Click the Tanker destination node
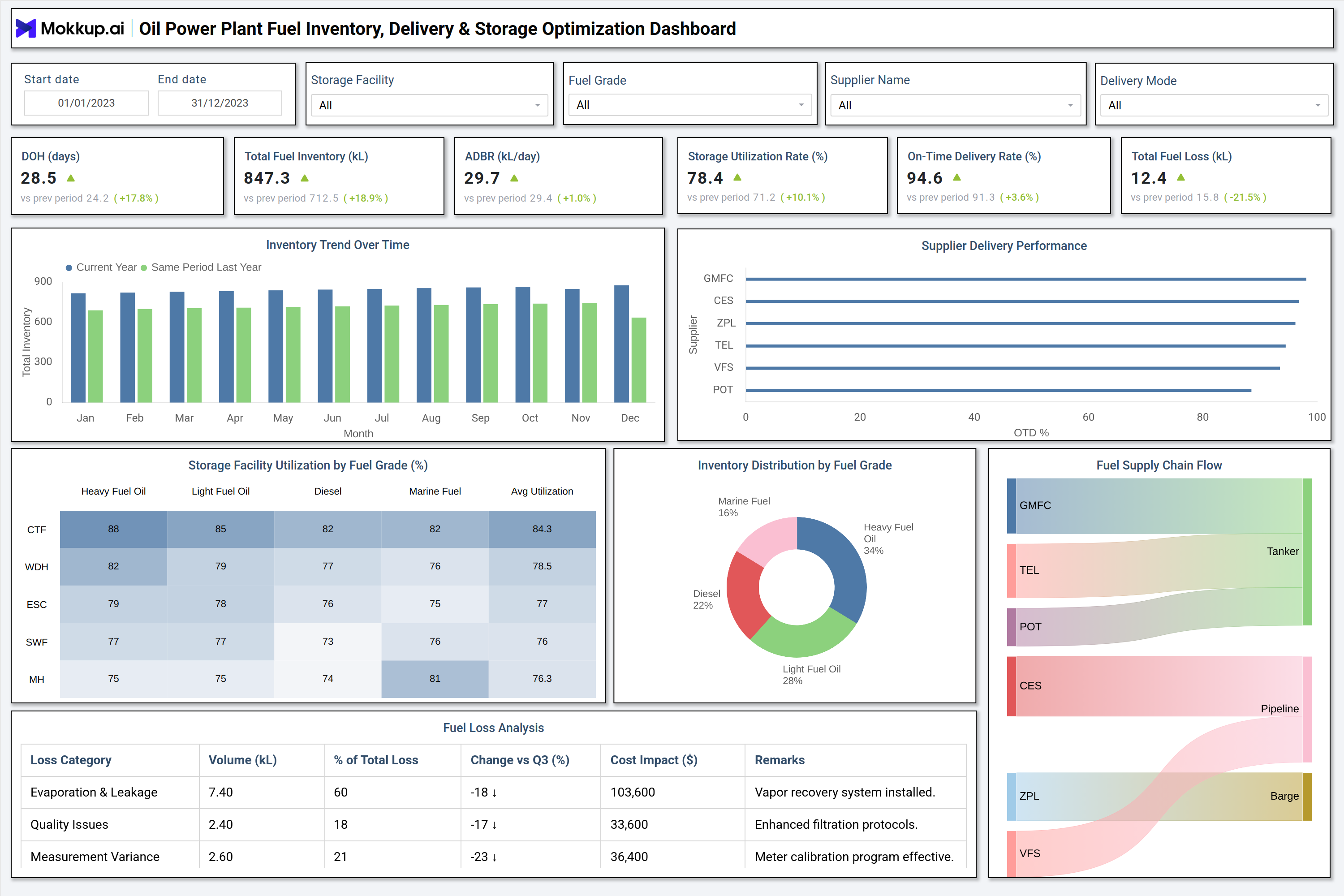This screenshot has width=1344, height=896. click(x=1307, y=551)
